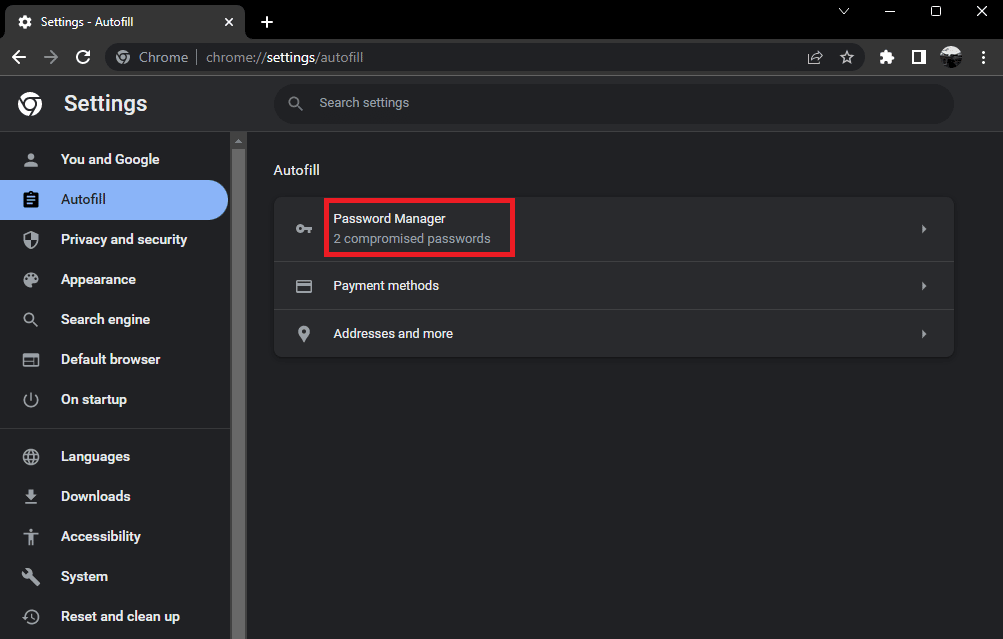The width and height of the screenshot is (1003, 639).
Task: Open Languages settings
Action: pyautogui.click(x=114, y=457)
